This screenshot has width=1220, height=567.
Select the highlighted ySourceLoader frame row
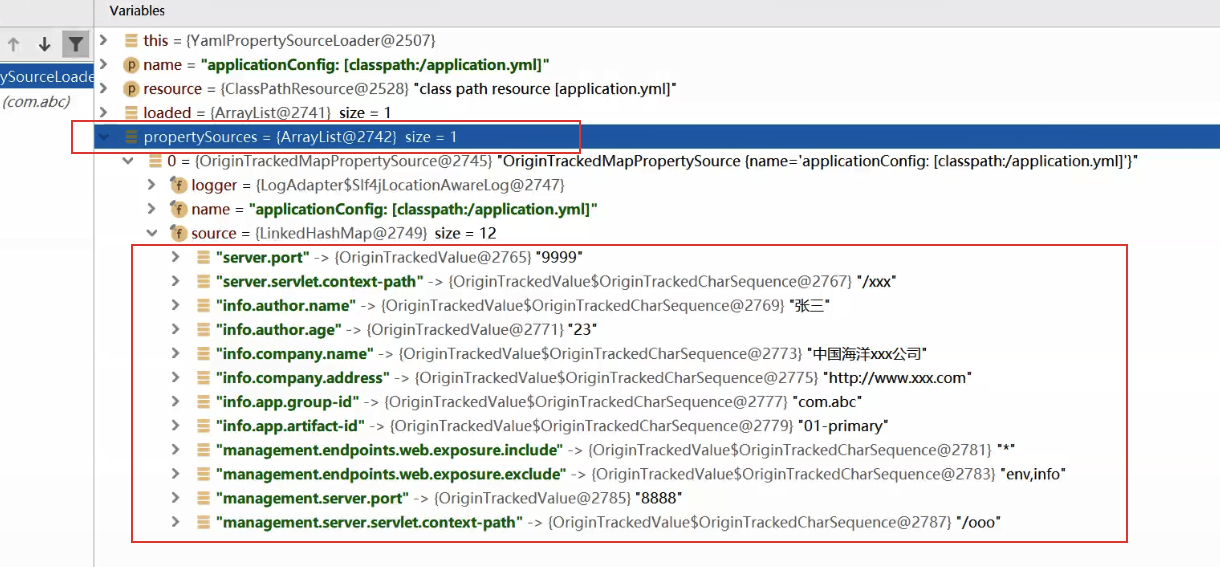pyautogui.click(x=47, y=77)
